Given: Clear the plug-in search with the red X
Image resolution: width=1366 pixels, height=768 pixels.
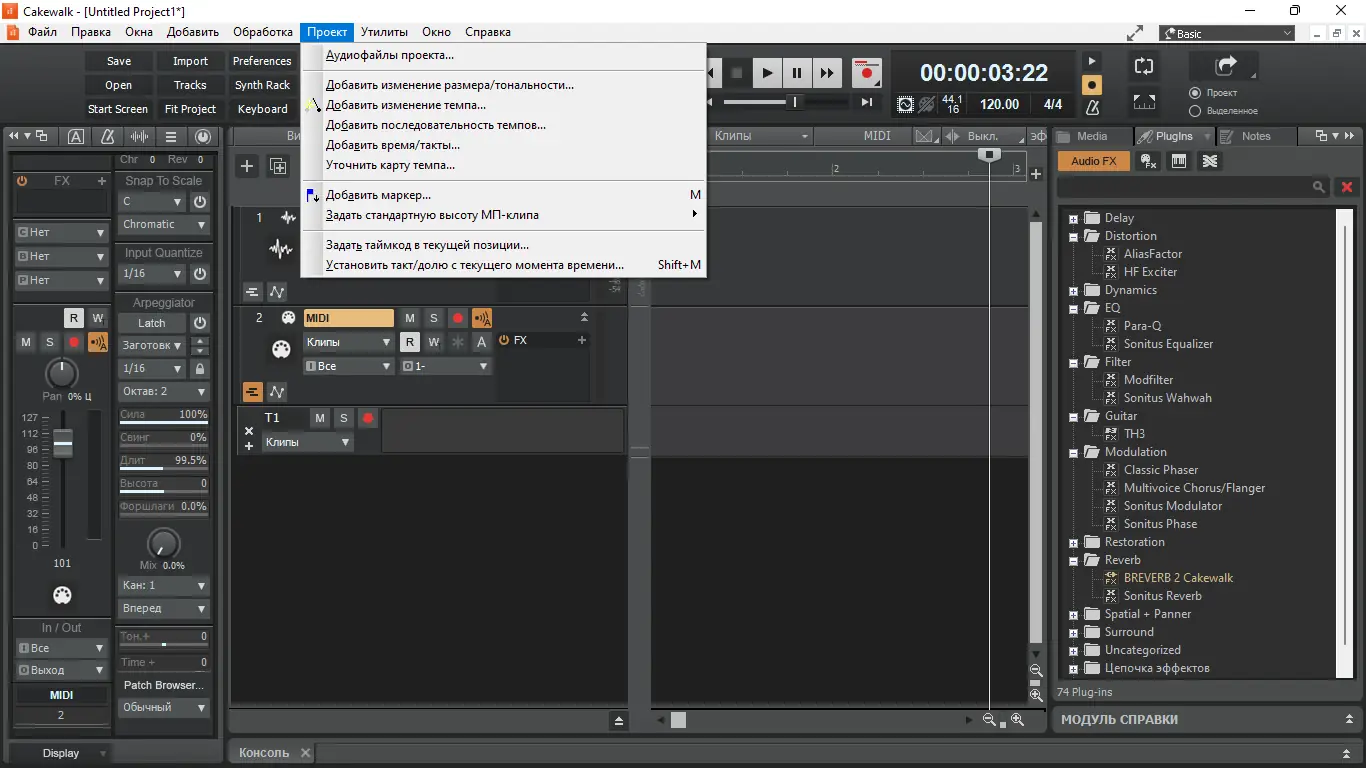Looking at the screenshot, I should click(1347, 187).
